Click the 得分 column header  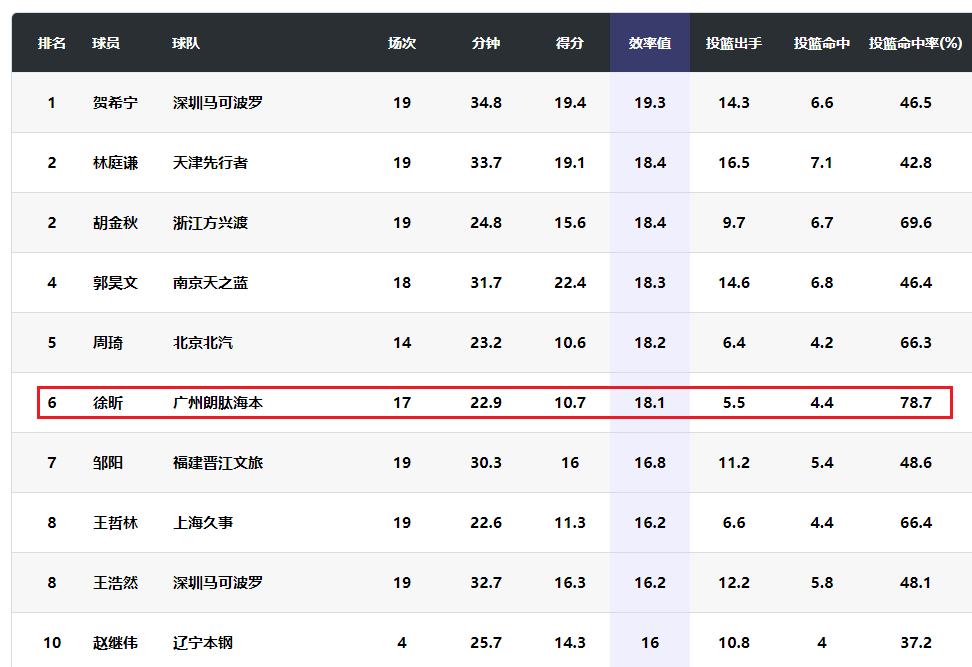[x=569, y=43]
